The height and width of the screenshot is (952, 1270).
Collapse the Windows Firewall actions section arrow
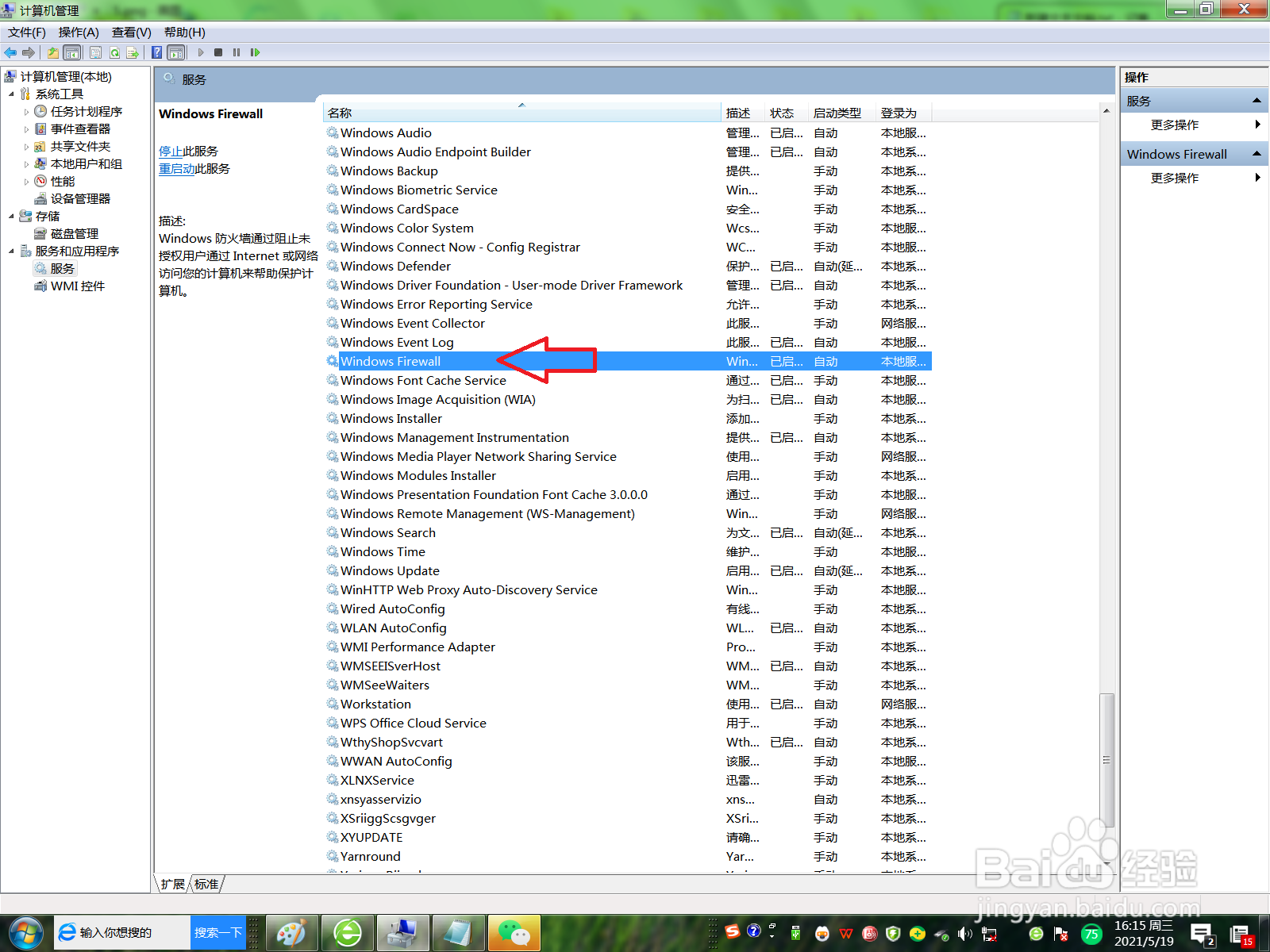pos(1257,154)
